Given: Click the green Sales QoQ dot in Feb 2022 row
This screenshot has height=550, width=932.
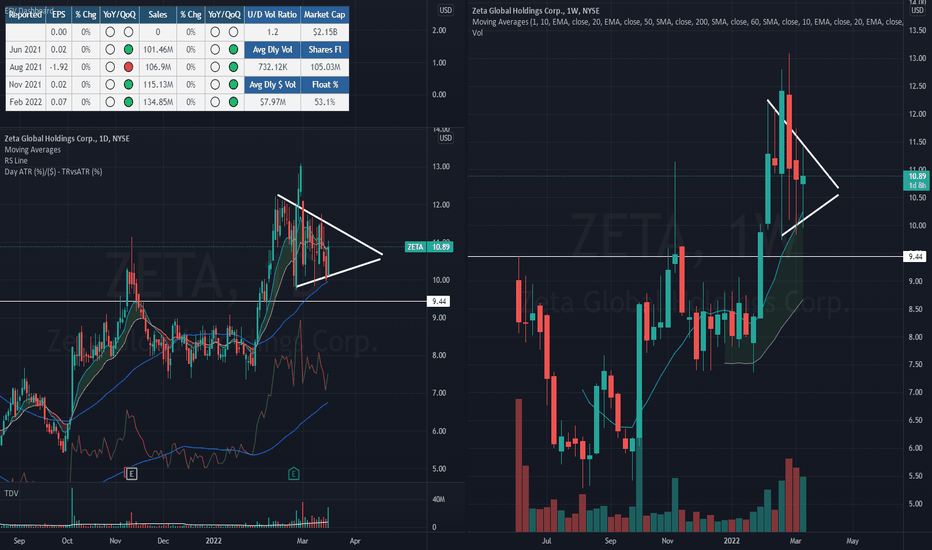Looking at the screenshot, I should coord(234,102).
